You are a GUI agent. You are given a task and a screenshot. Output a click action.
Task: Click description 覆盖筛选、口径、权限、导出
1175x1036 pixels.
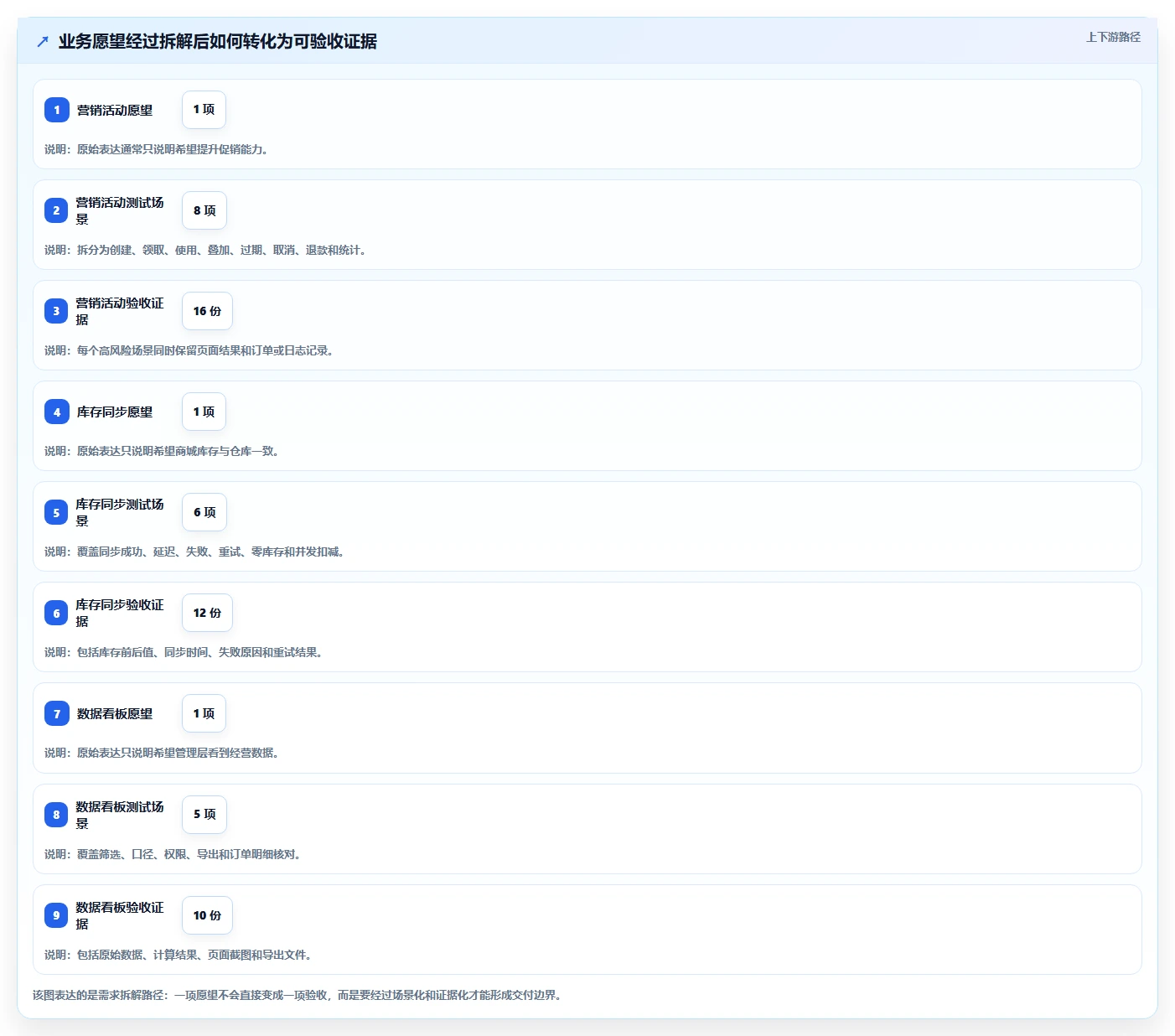click(173, 854)
